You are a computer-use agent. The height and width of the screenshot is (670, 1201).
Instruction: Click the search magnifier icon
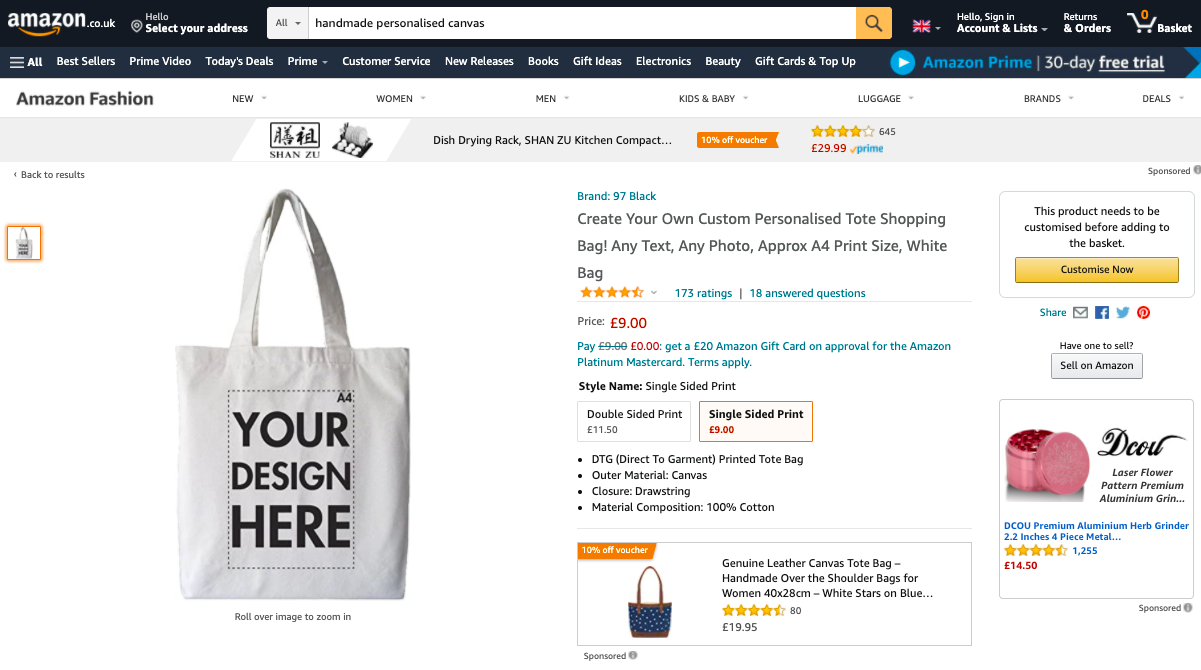pos(873,21)
